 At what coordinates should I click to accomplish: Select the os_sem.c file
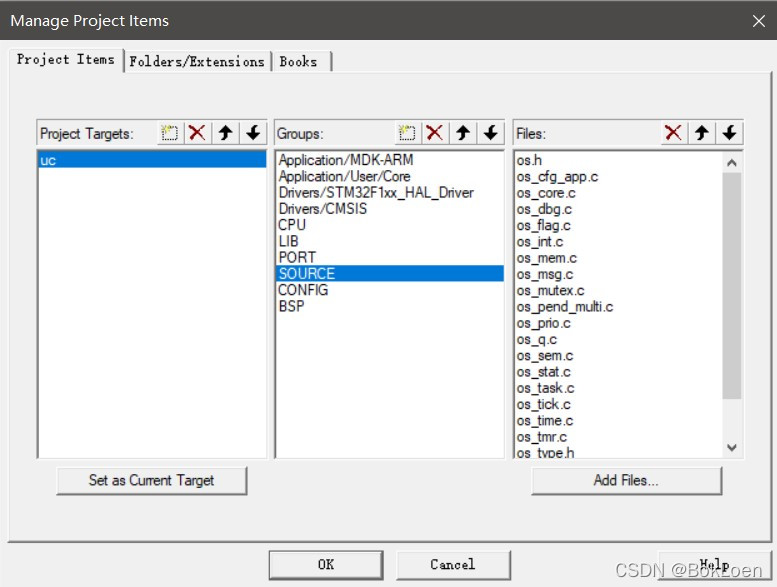click(618, 356)
